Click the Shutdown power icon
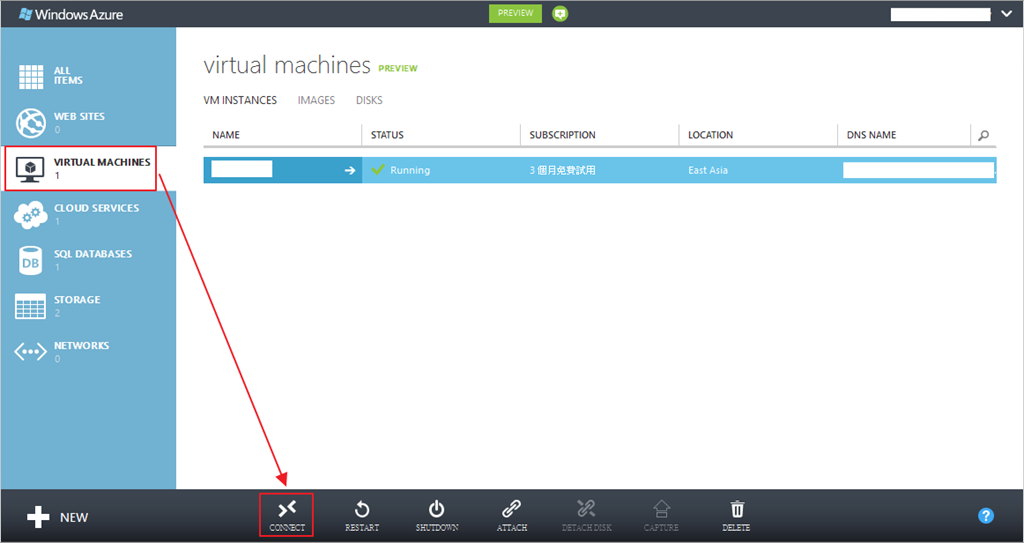The image size is (1024, 543). coord(437,509)
